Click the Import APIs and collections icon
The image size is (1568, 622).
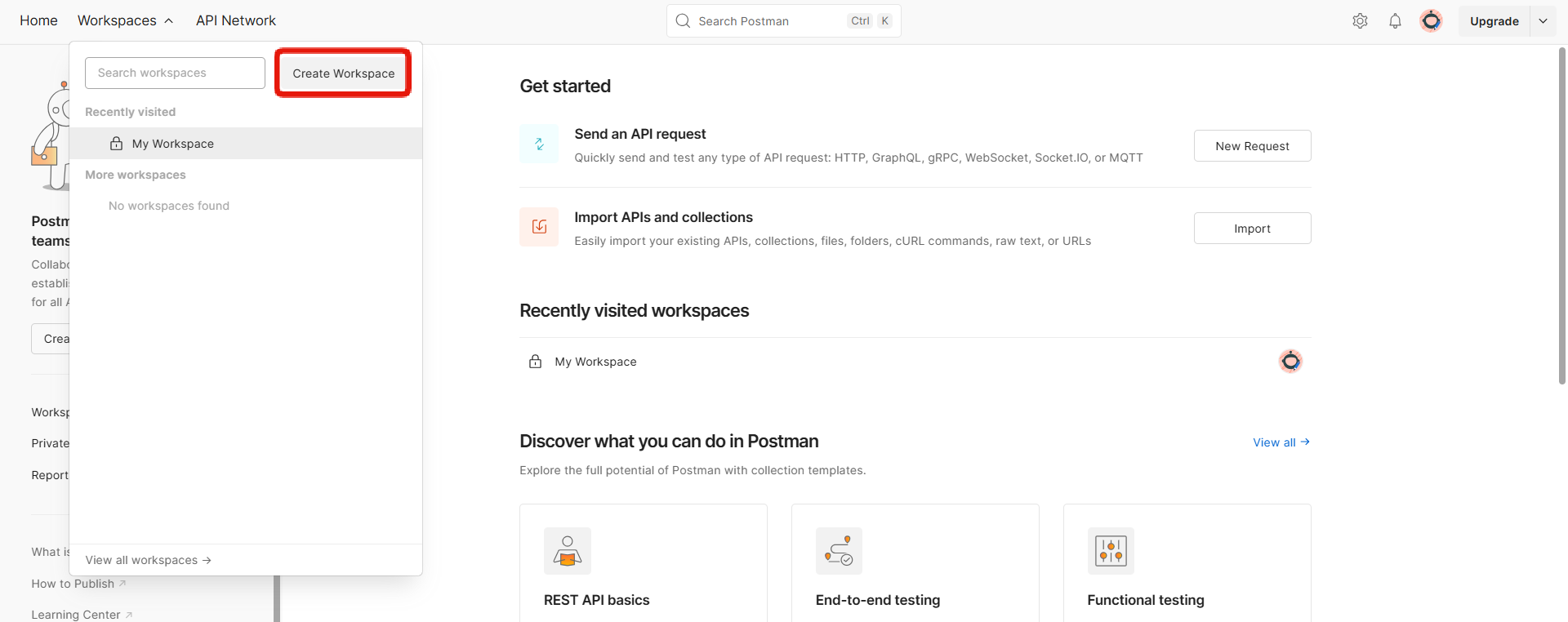coord(539,227)
